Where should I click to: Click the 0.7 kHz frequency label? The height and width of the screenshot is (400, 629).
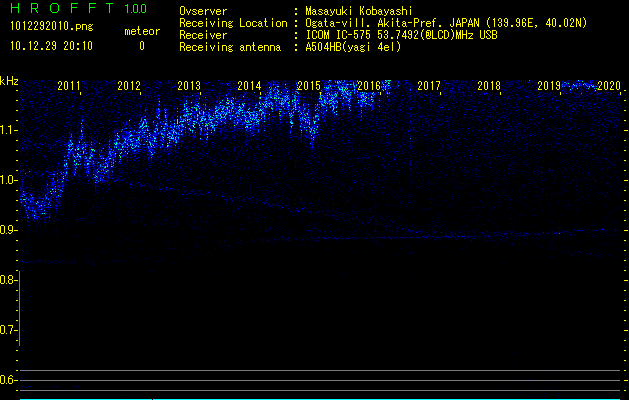point(8,330)
